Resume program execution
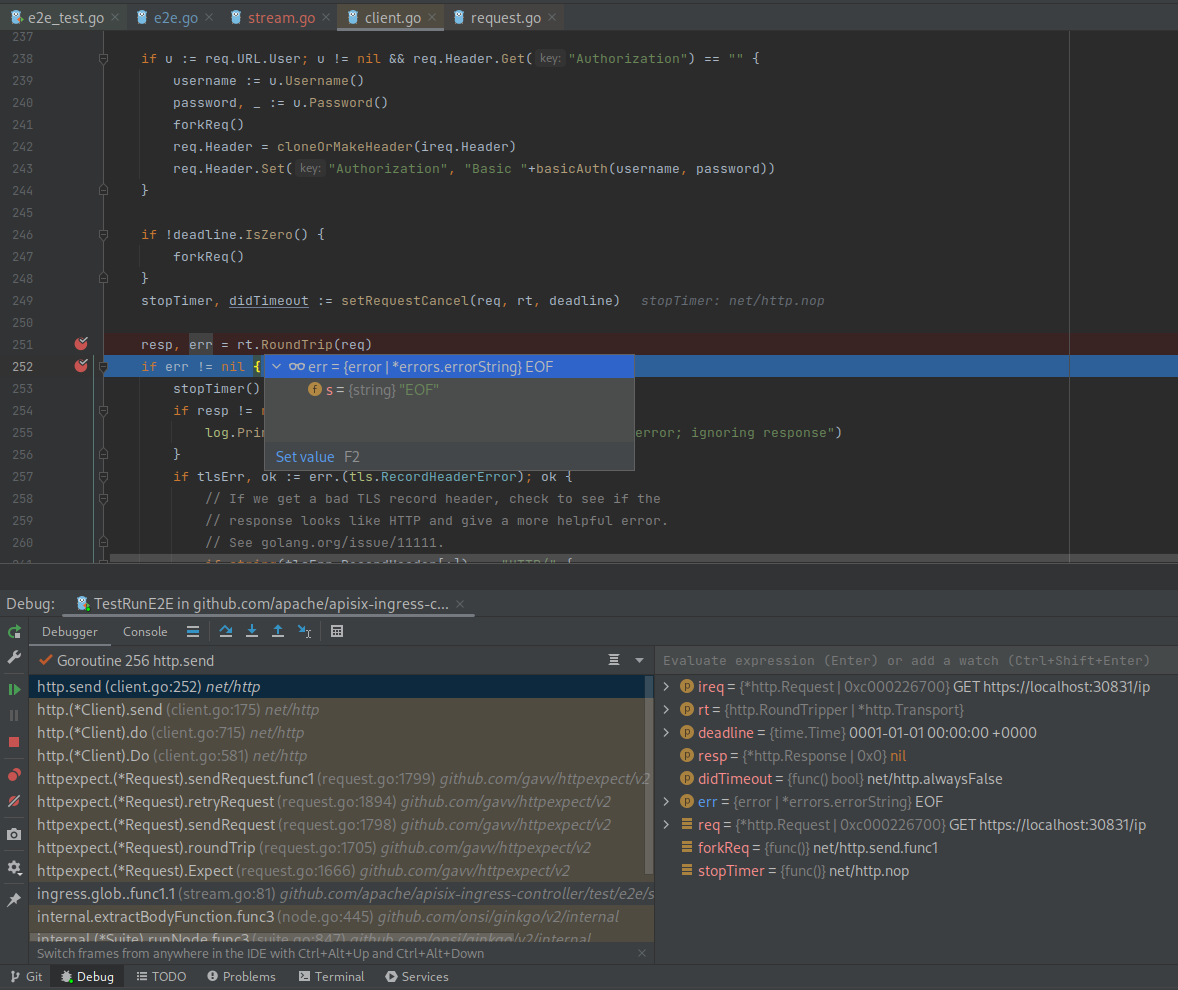The image size is (1178, 990). (14, 689)
